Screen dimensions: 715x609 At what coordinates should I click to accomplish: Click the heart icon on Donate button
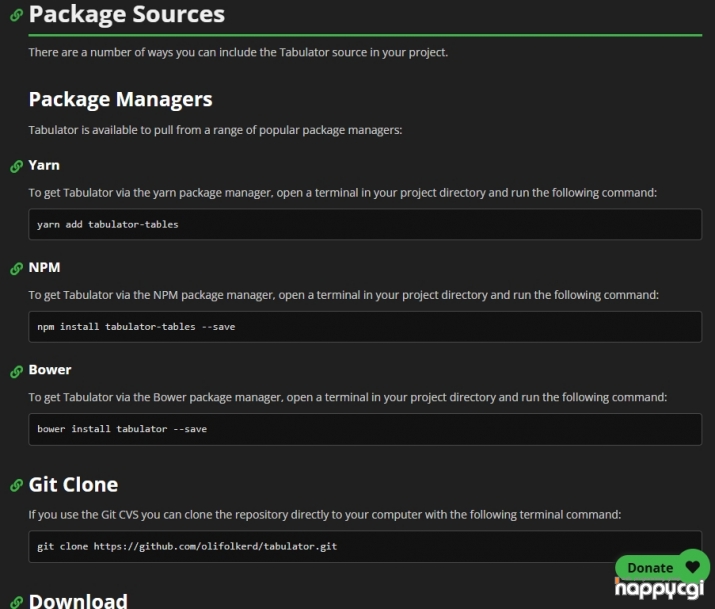(x=692, y=567)
